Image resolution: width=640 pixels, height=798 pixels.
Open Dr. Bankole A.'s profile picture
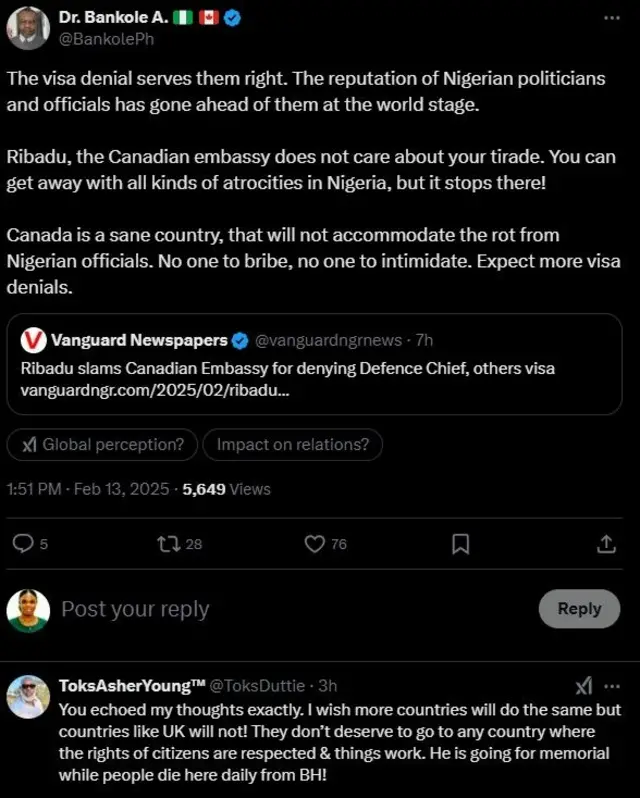[x=27, y=27]
